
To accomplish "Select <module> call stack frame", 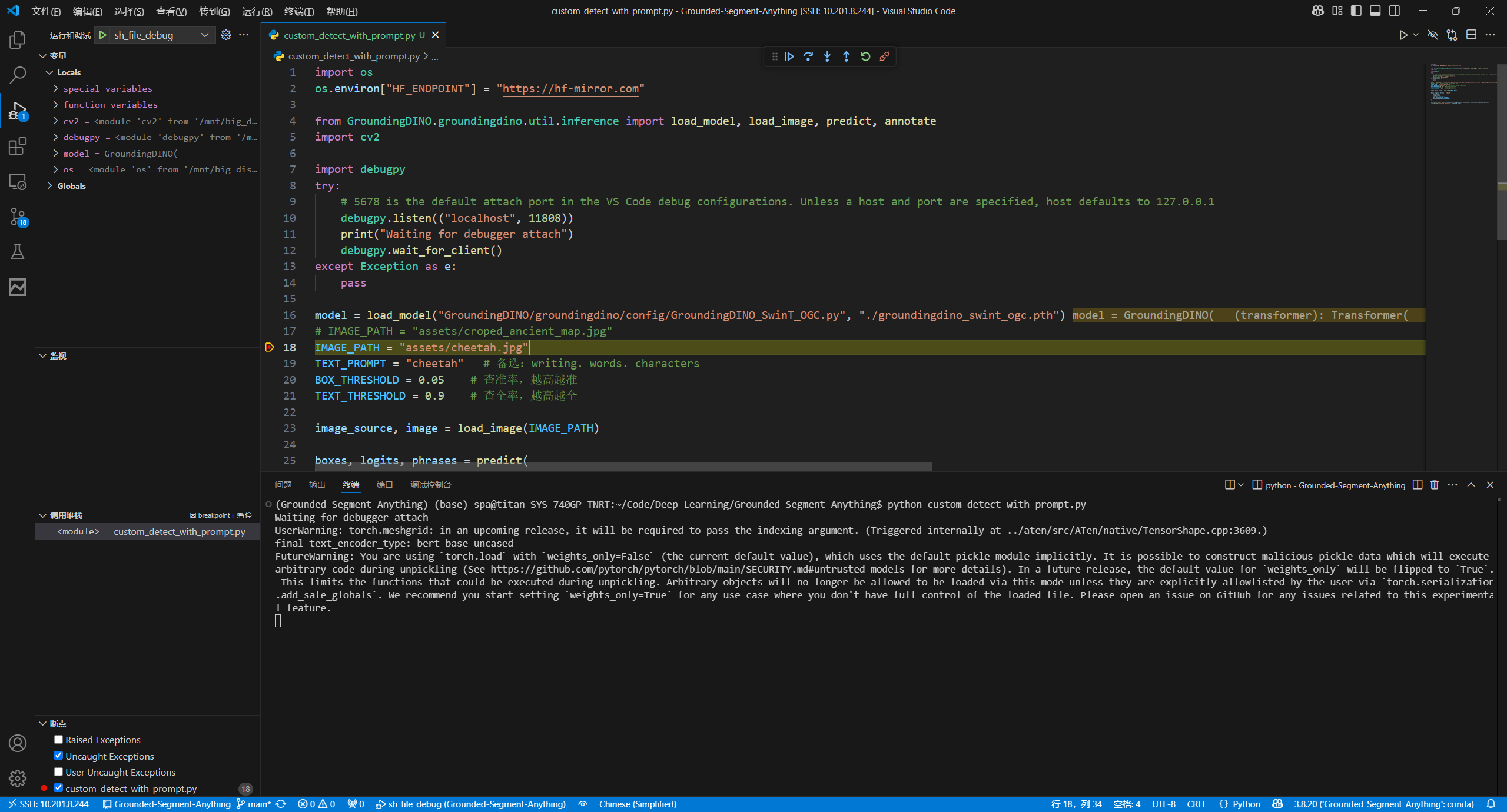I will tap(147, 531).
